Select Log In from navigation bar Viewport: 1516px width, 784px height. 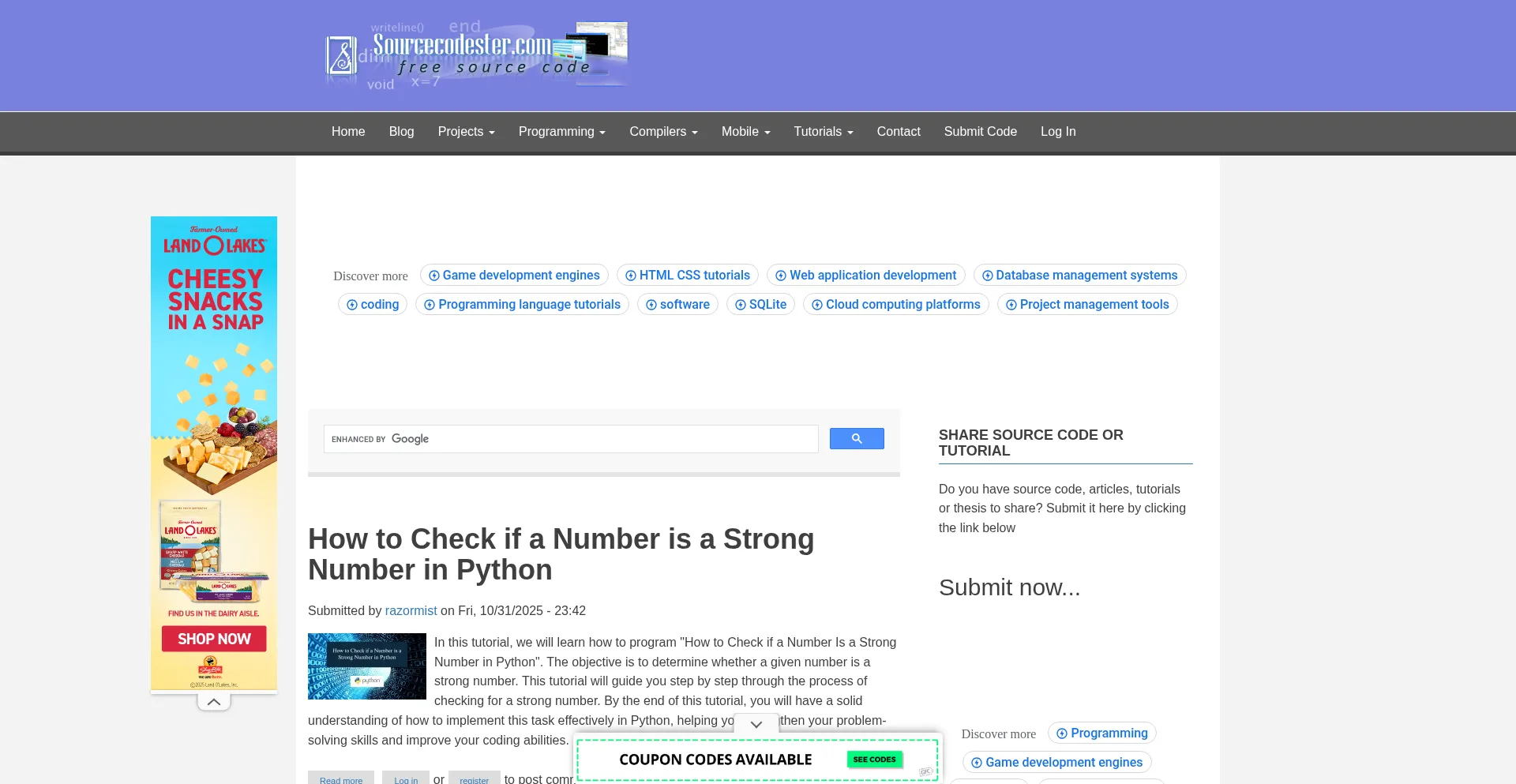1057,132
